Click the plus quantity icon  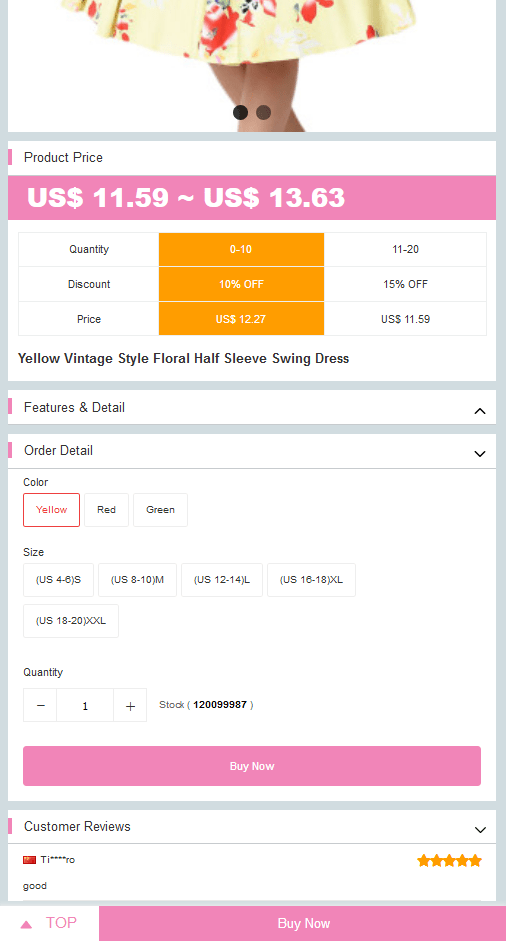pyautogui.click(x=130, y=705)
